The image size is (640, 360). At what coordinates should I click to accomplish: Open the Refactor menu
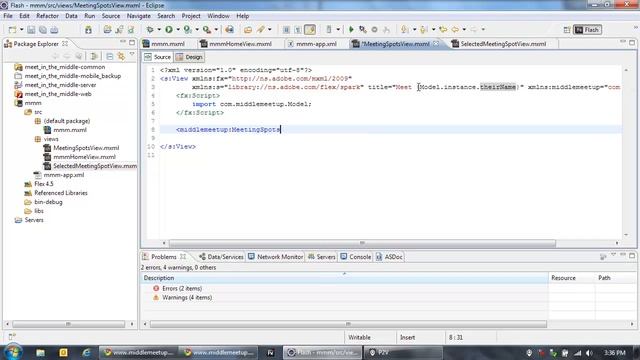(x=47, y=16)
